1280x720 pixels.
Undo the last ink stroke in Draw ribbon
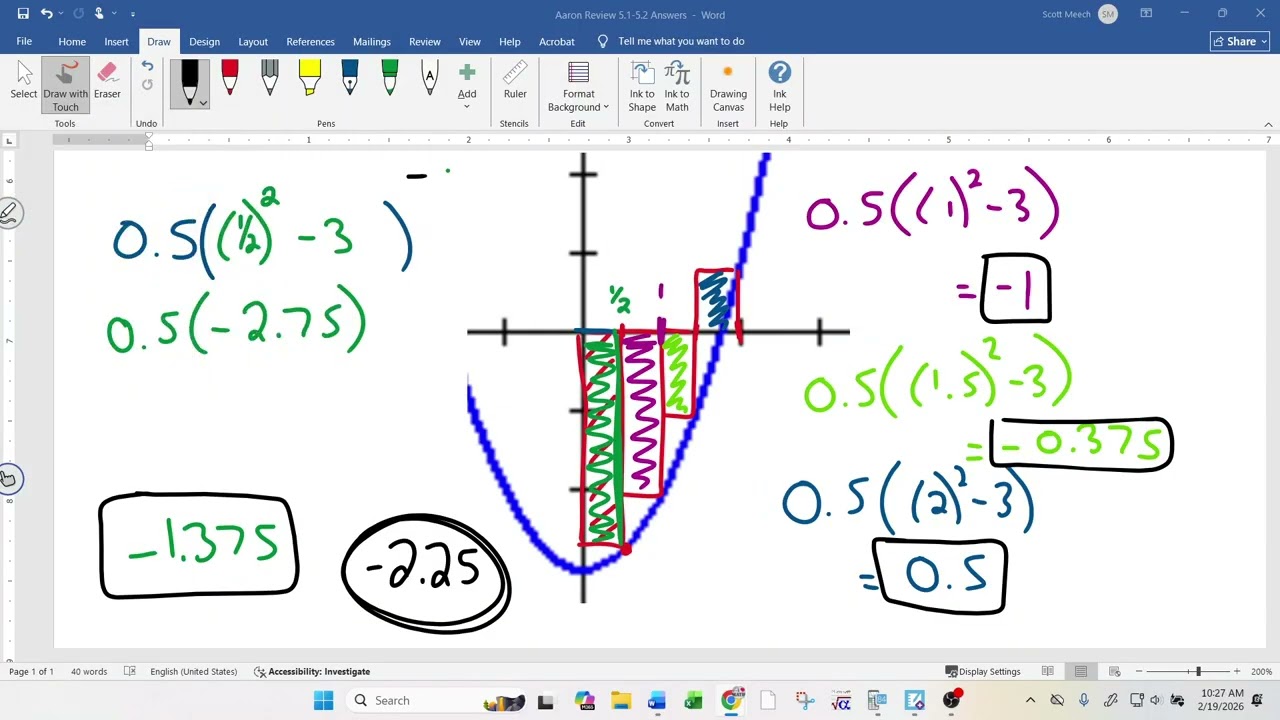147,67
